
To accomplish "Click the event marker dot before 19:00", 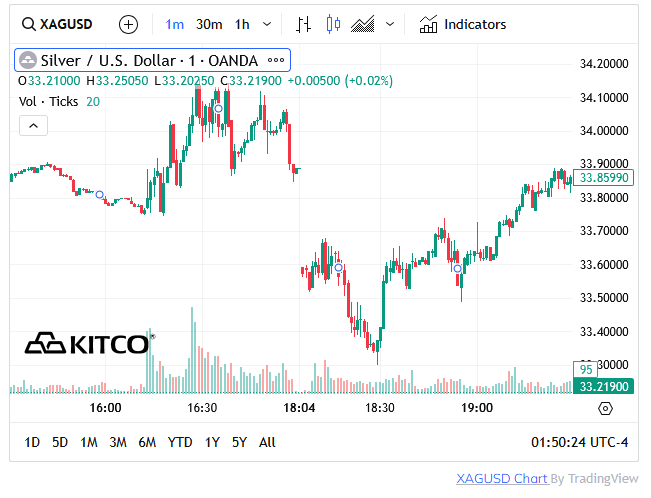I will (458, 268).
